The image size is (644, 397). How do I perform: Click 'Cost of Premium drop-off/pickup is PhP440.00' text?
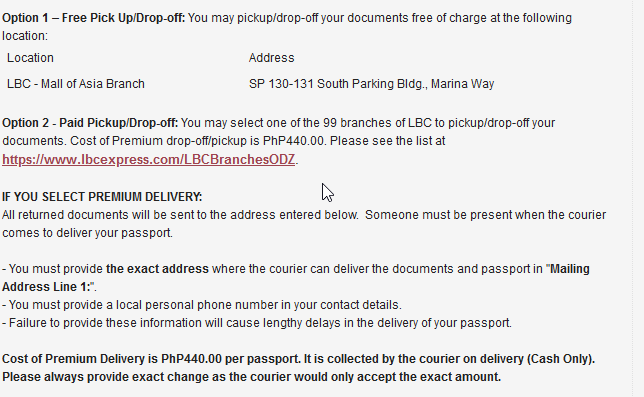(198, 141)
